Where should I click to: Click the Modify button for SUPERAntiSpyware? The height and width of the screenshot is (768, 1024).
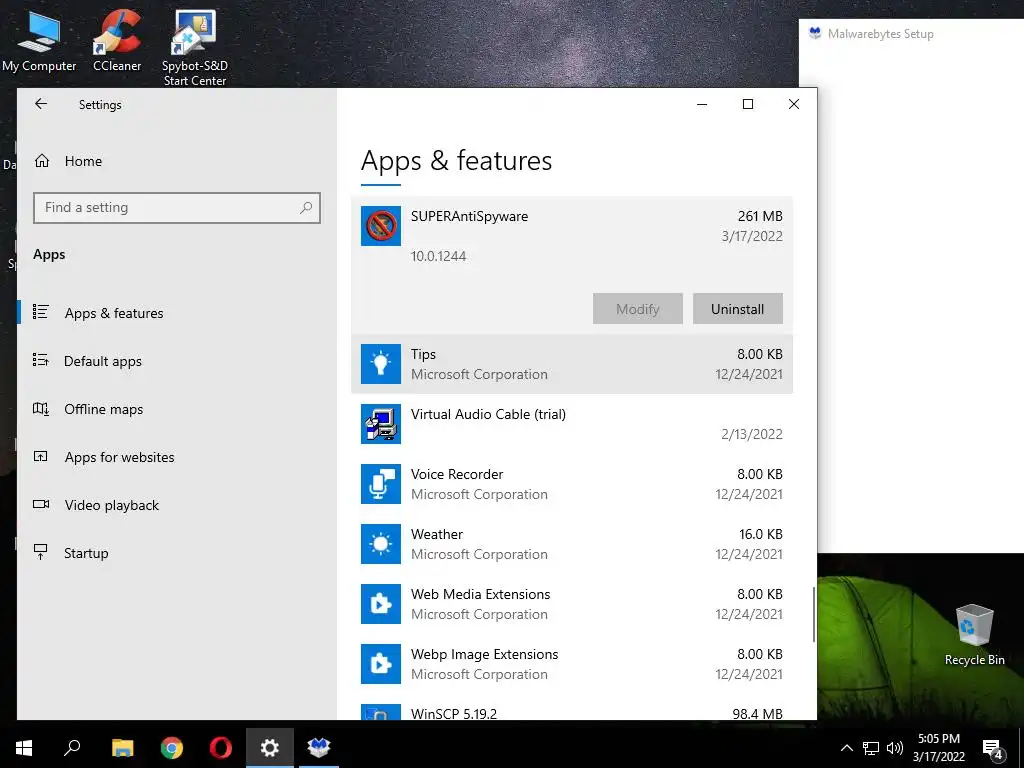click(637, 309)
